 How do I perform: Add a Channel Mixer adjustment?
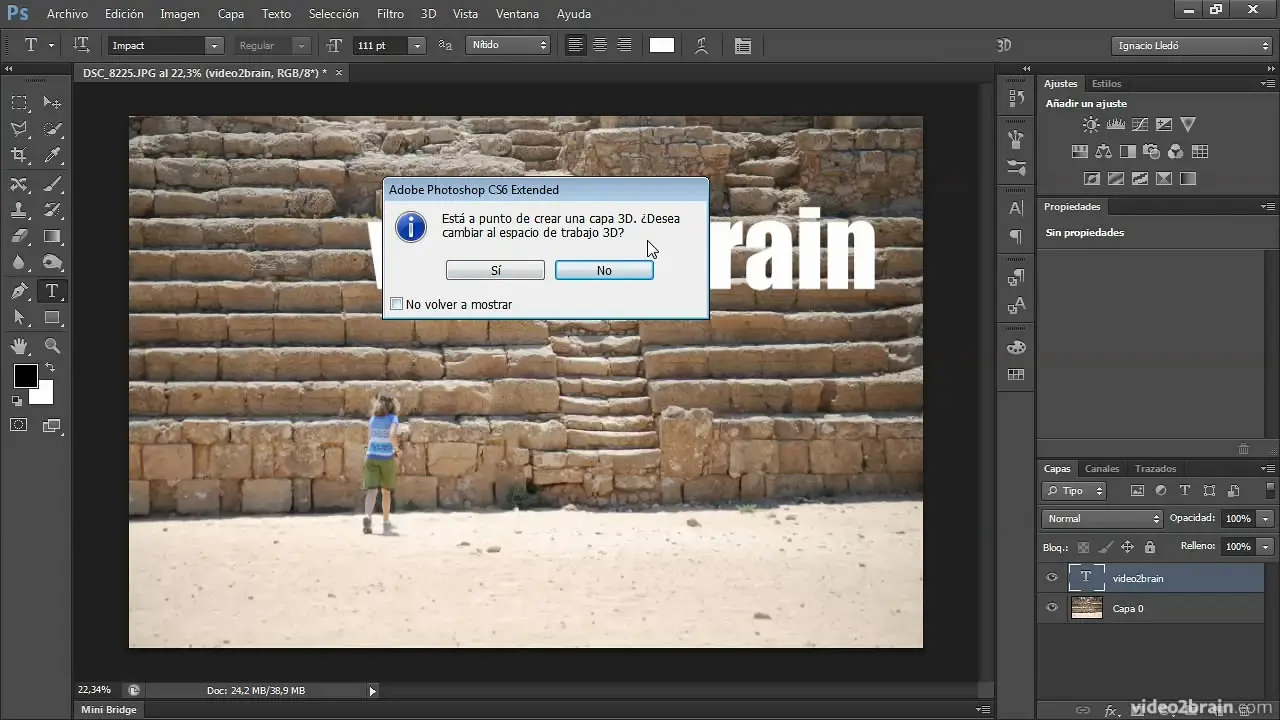(x=1176, y=152)
